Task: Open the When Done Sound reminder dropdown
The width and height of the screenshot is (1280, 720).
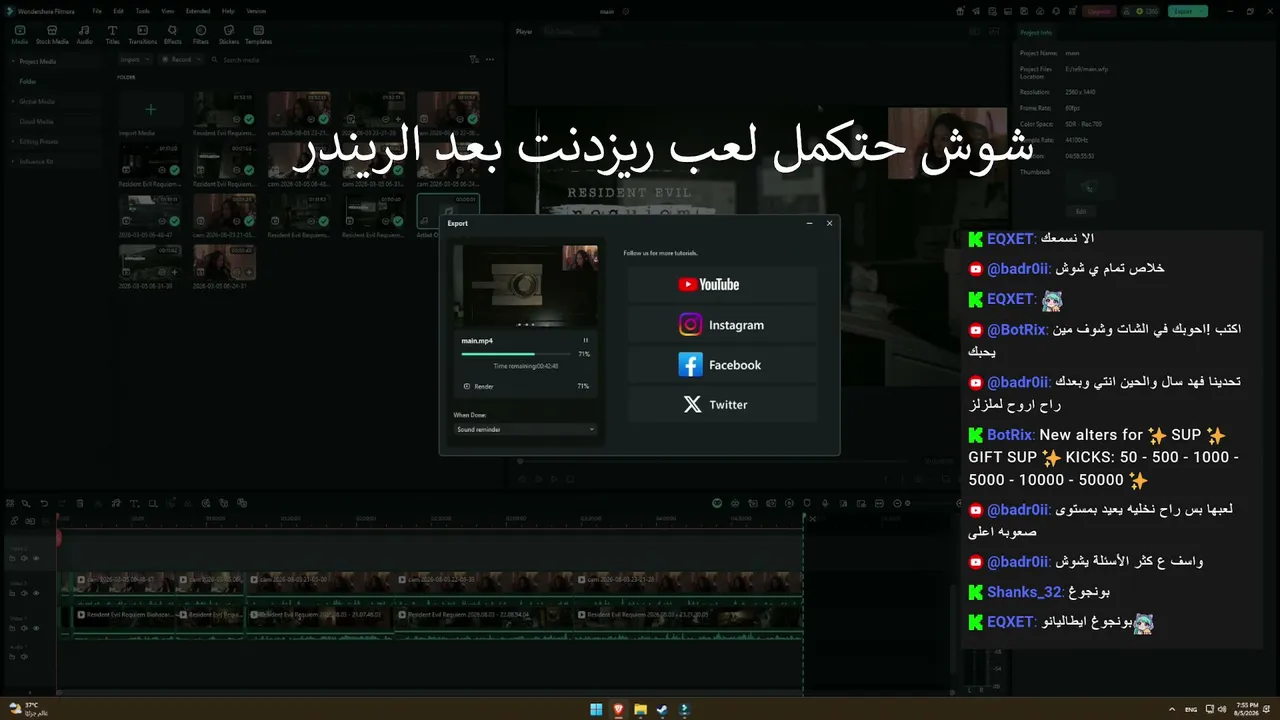Action: (x=525, y=429)
